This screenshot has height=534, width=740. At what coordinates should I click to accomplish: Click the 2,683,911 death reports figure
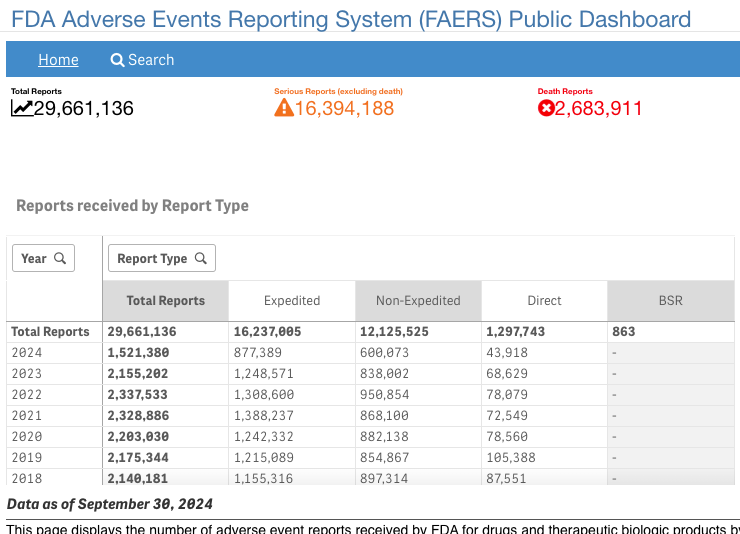point(598,108)
